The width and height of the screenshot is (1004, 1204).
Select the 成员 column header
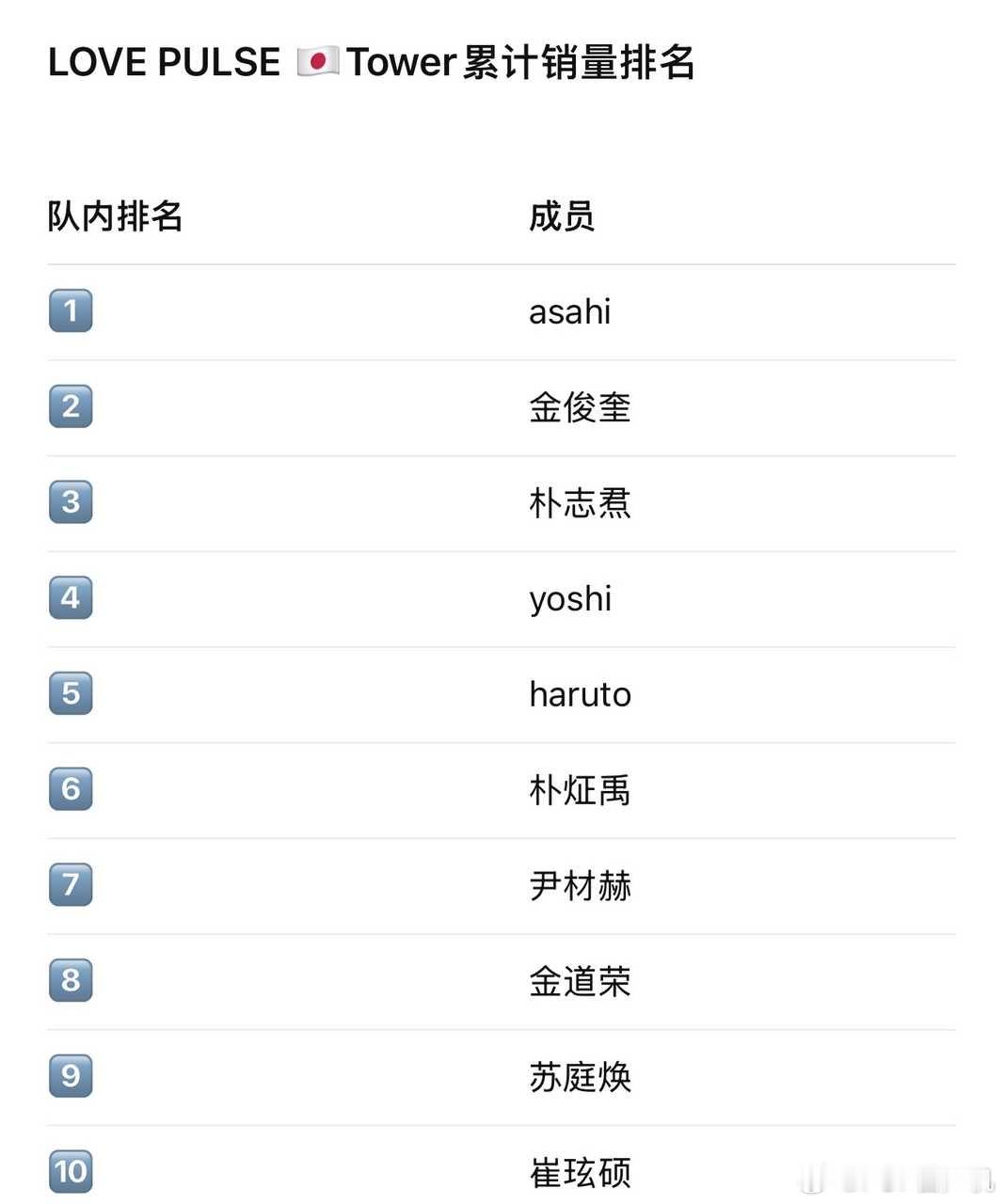(x=562, y=216)
